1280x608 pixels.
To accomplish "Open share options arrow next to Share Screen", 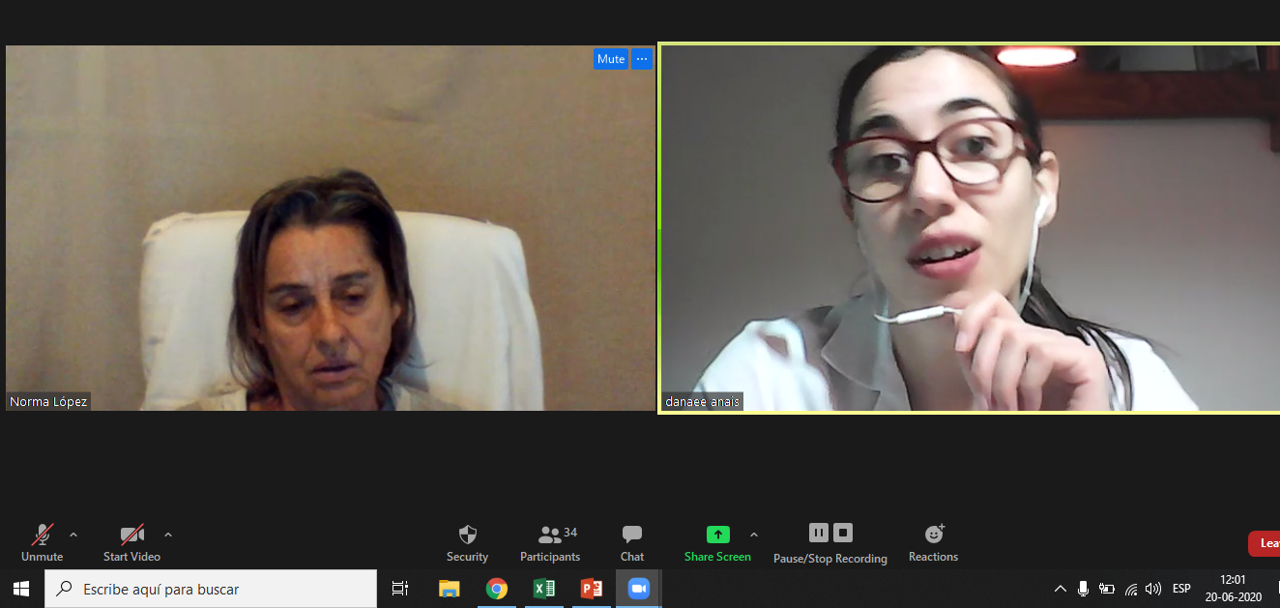I will (x=754, y=535).
